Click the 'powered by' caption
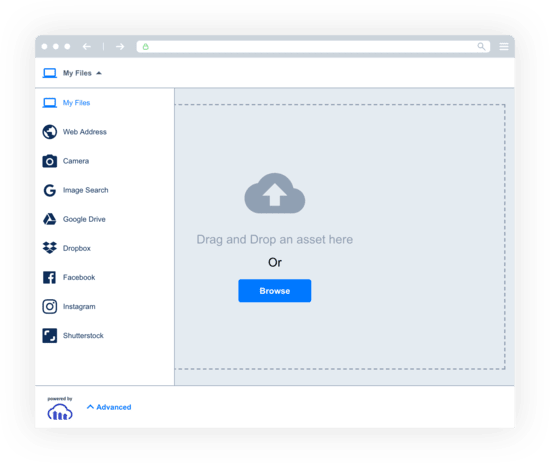550x463 pixels. pos(60,399)
